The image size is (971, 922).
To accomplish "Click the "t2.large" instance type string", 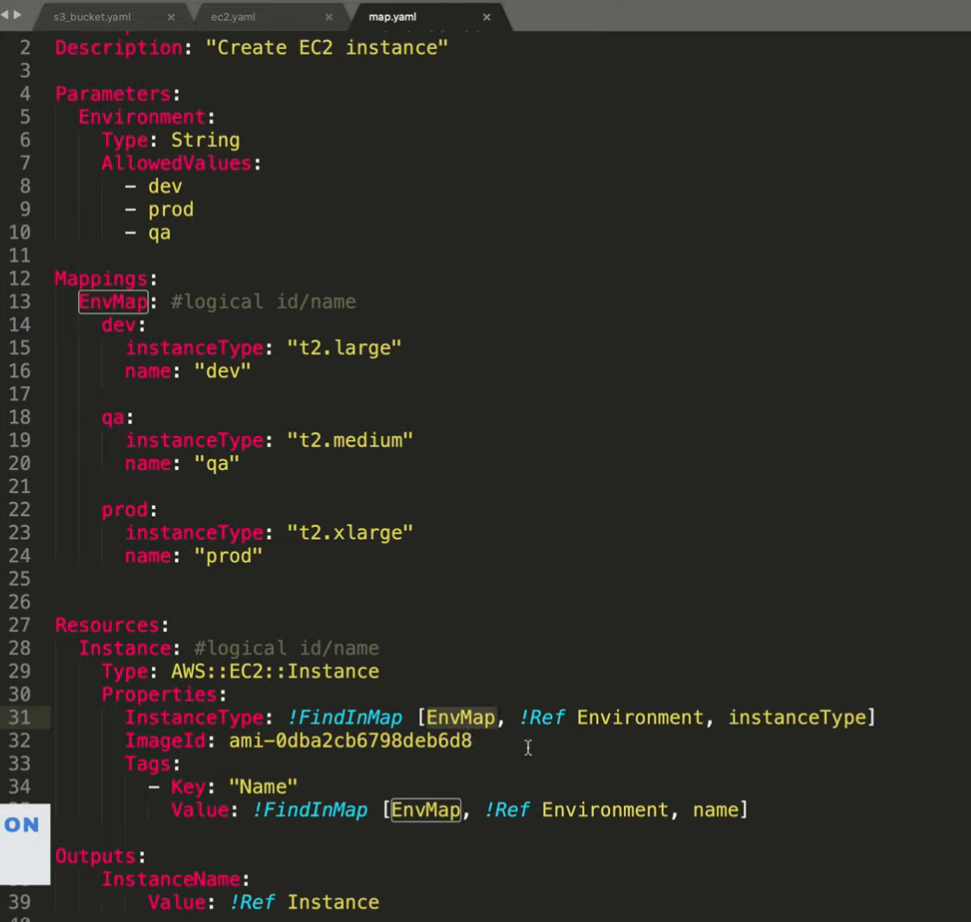I will click(344, 348).
